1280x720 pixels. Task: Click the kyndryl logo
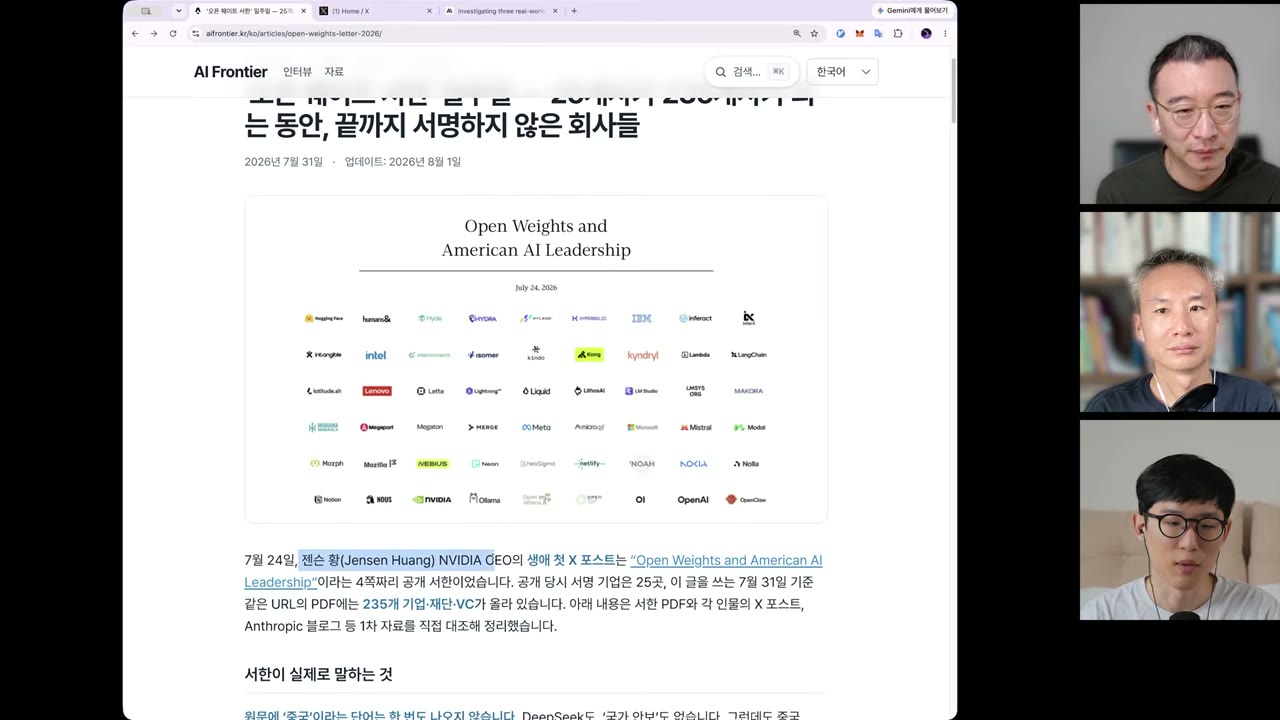[643, 355]
